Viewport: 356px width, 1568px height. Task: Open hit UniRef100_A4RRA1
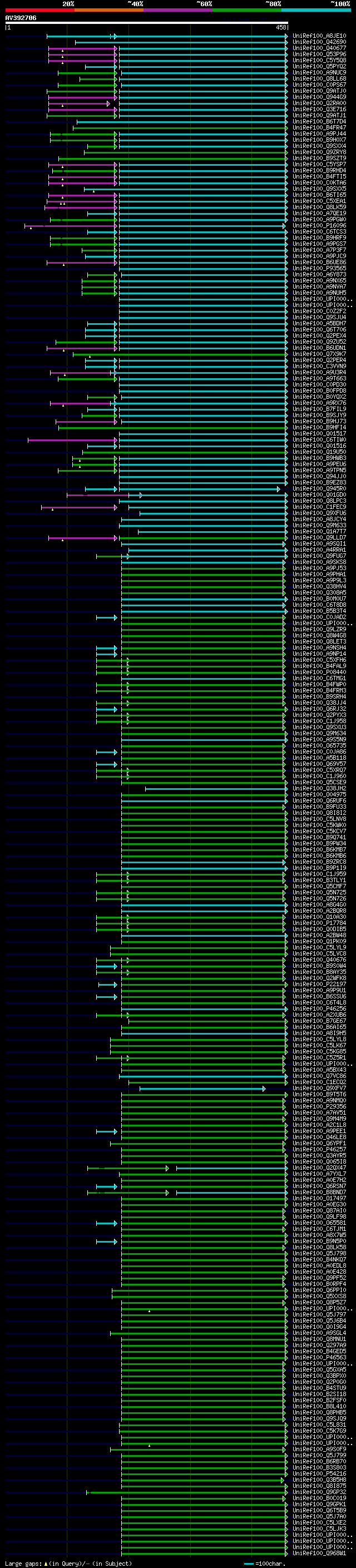319,550
